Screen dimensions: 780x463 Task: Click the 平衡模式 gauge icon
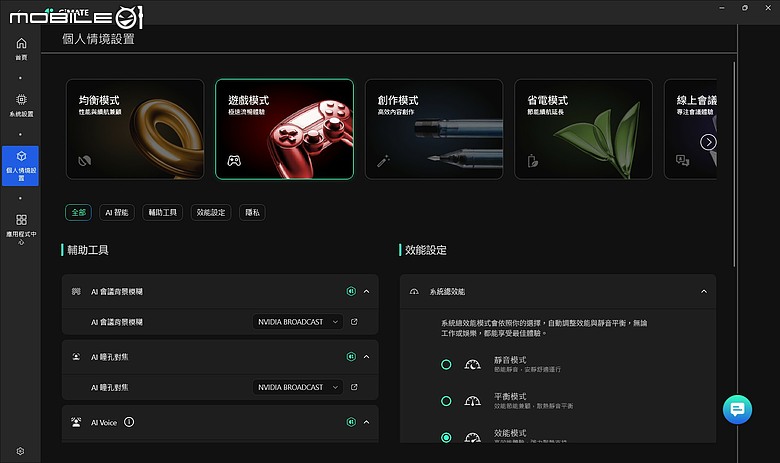pos(472,401)
